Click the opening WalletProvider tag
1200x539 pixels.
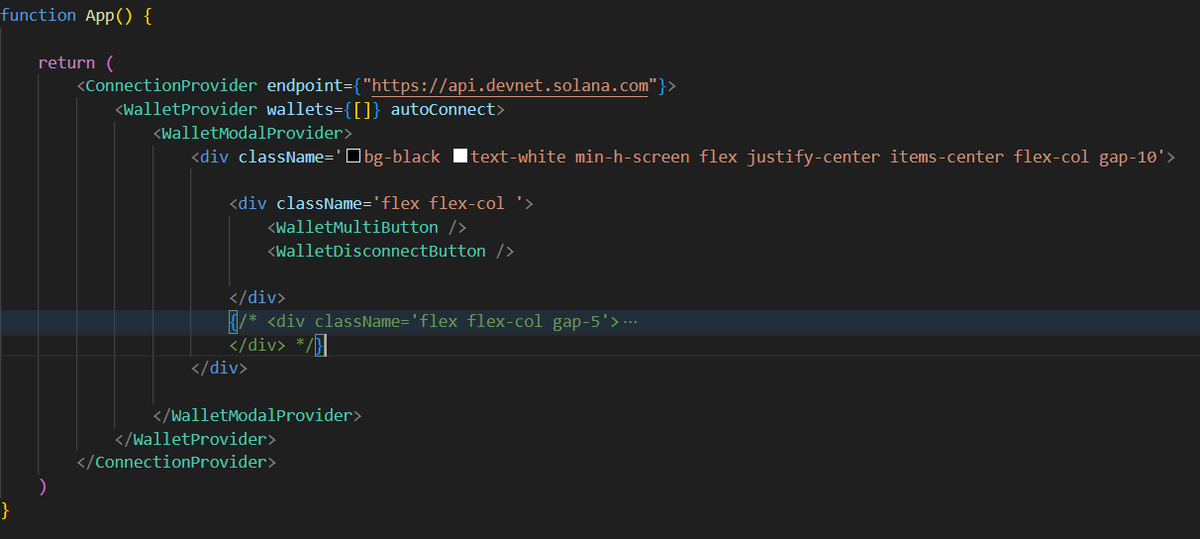tap(190, 110)
